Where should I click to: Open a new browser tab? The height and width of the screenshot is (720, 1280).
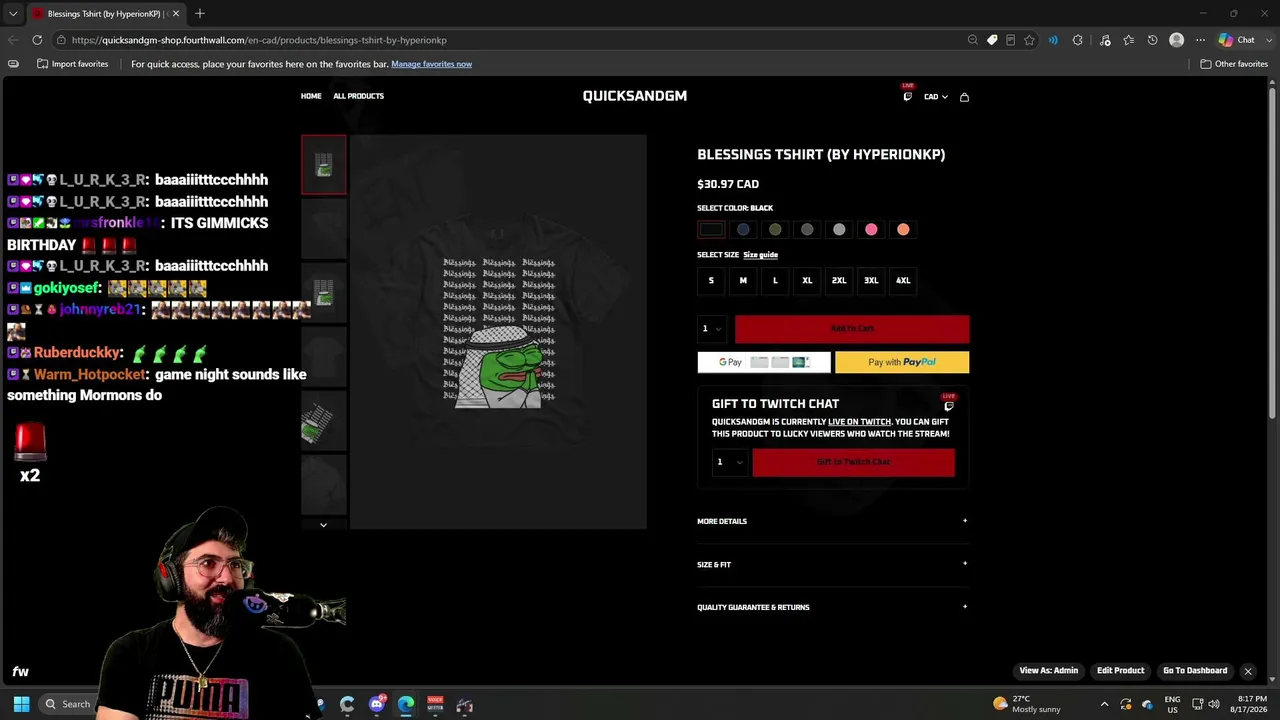(x=200, y=13)
